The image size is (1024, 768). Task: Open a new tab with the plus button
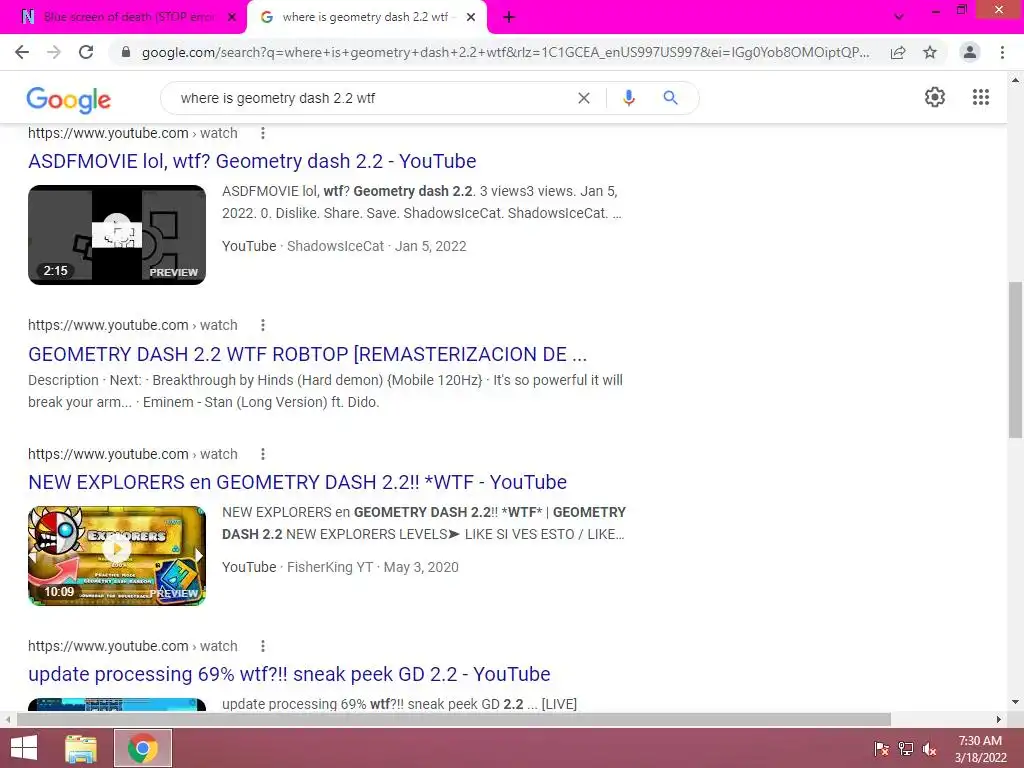509,18
